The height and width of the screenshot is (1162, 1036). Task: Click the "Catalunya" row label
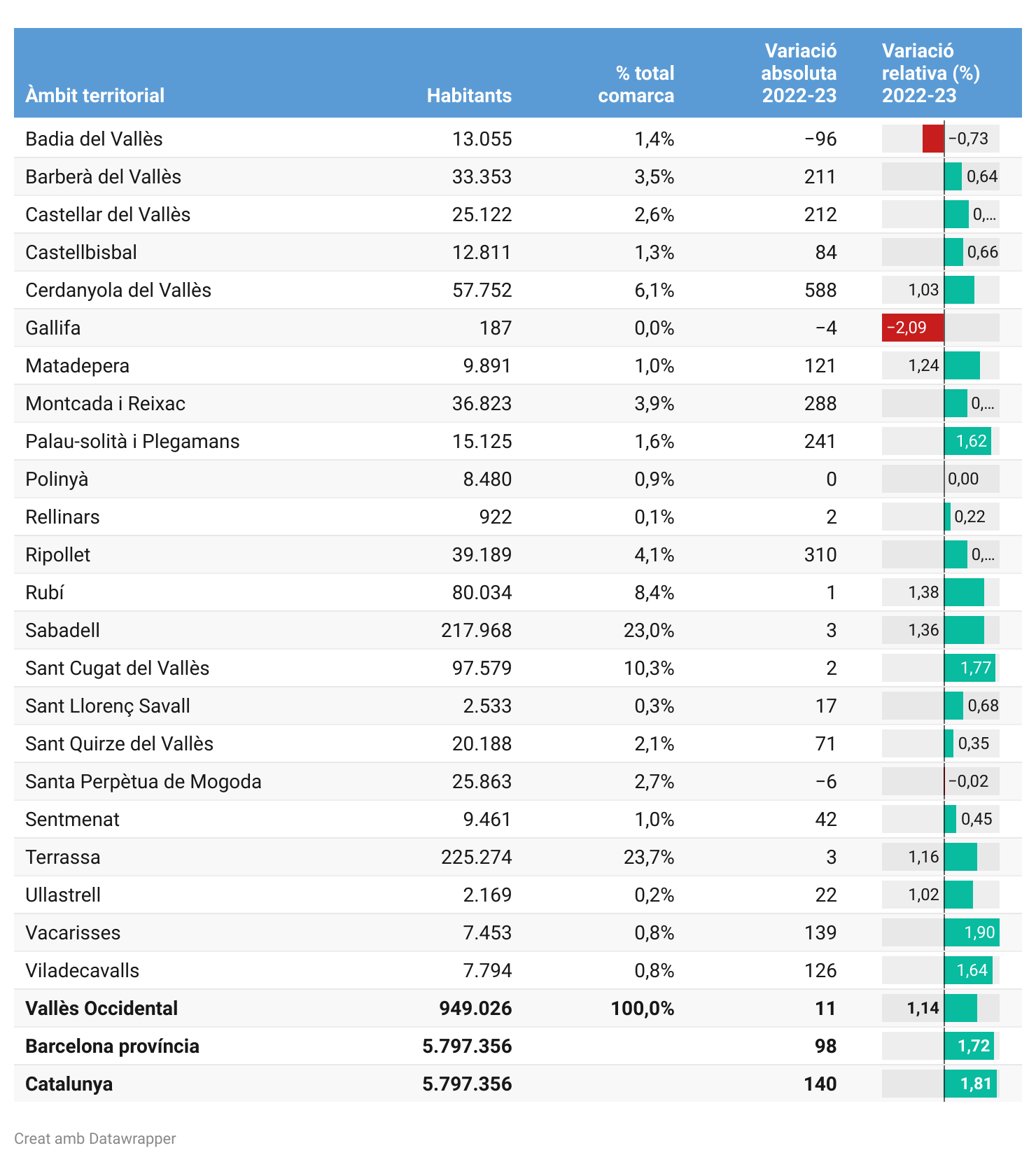[x=69, y=1084]
